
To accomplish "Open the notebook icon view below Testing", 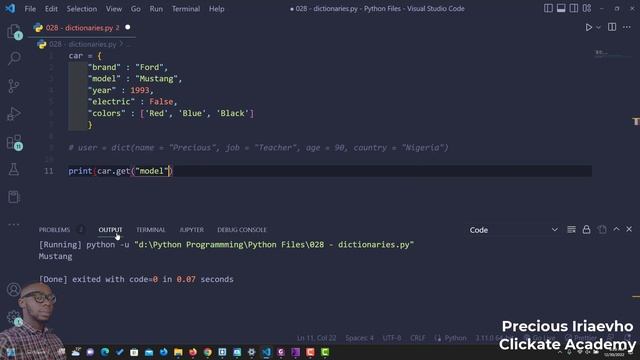I will point(13,197).
